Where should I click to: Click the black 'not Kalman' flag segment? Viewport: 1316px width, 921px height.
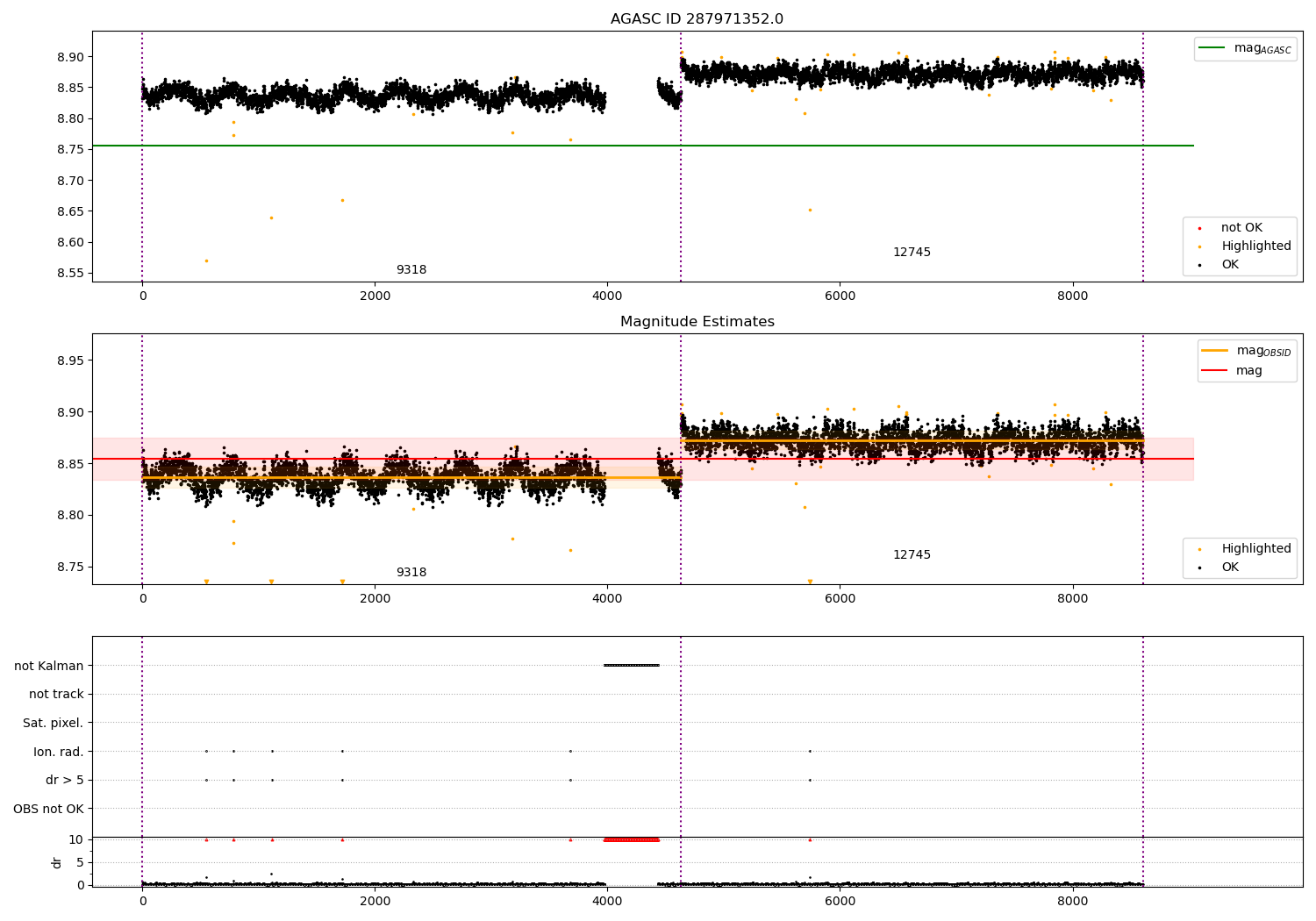click(x=632, y=665)
